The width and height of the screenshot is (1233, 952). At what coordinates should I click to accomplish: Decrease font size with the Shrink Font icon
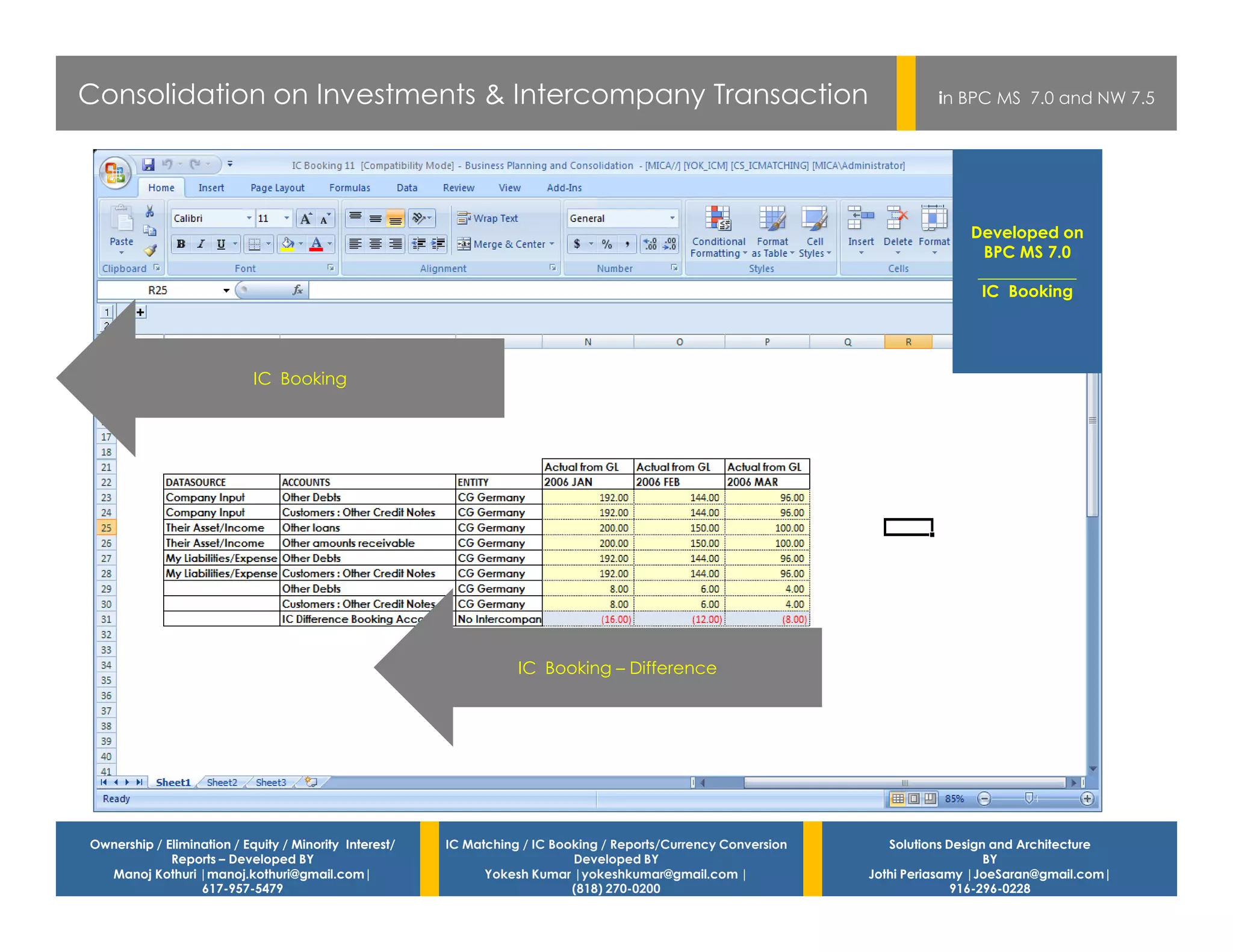click(325, 218)
